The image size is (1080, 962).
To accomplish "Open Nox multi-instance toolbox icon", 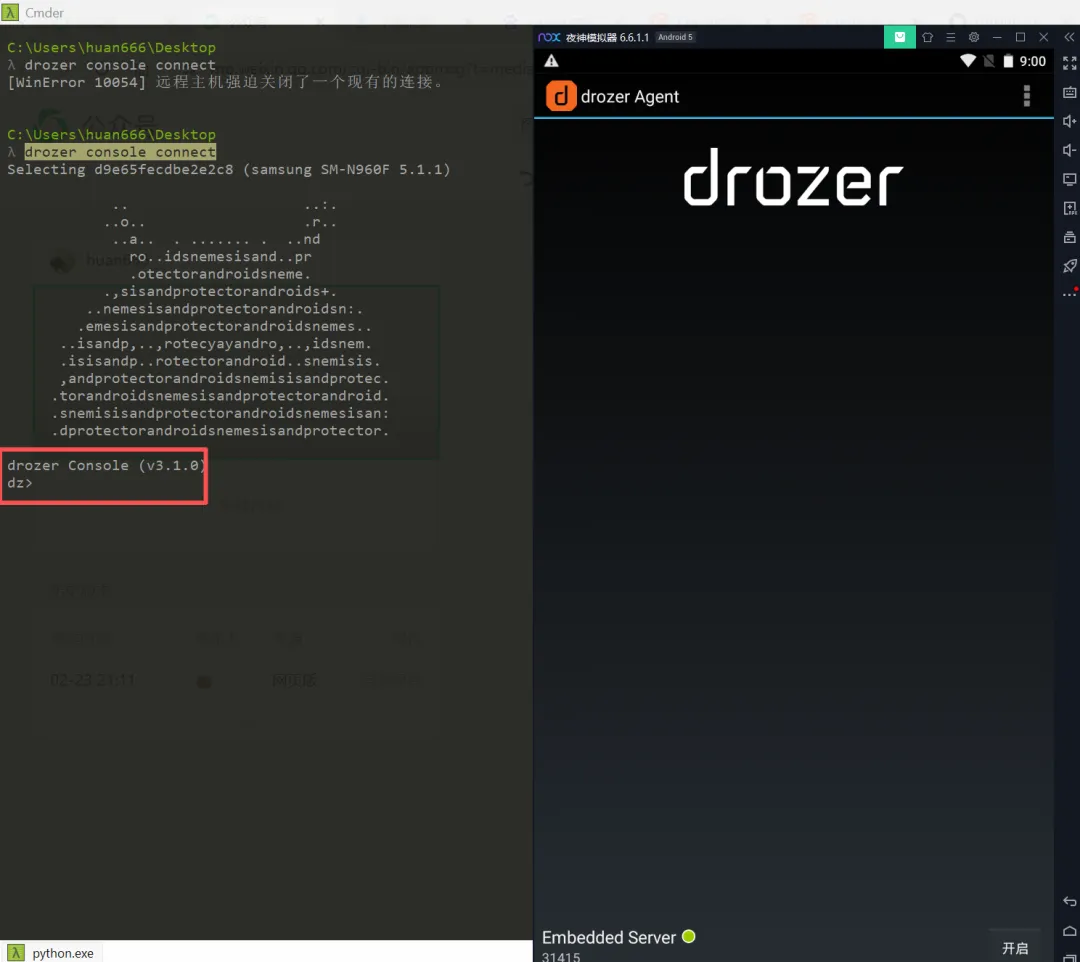I will tap(1069, 238).
